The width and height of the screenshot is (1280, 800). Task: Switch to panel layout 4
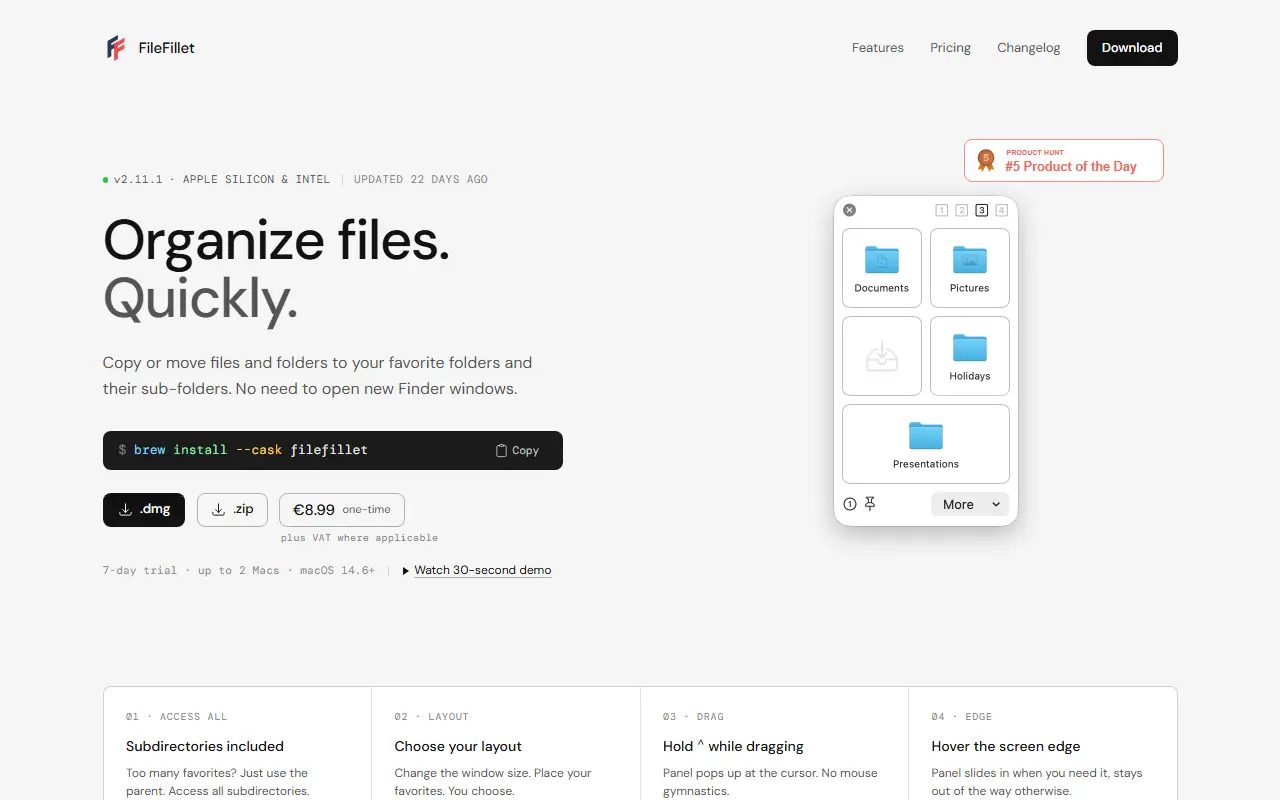pos(1001,210)
